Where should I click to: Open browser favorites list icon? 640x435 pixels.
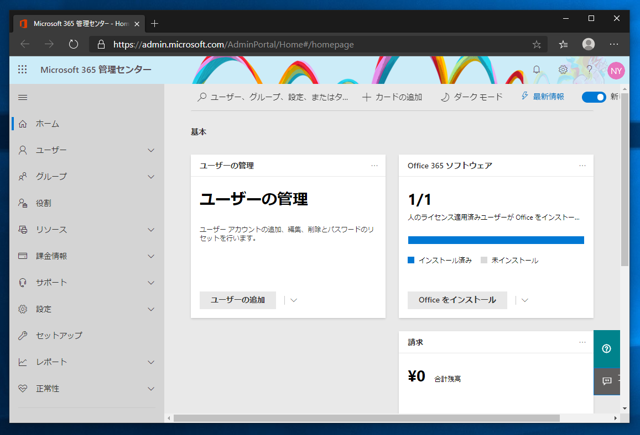tap(563, 44)
